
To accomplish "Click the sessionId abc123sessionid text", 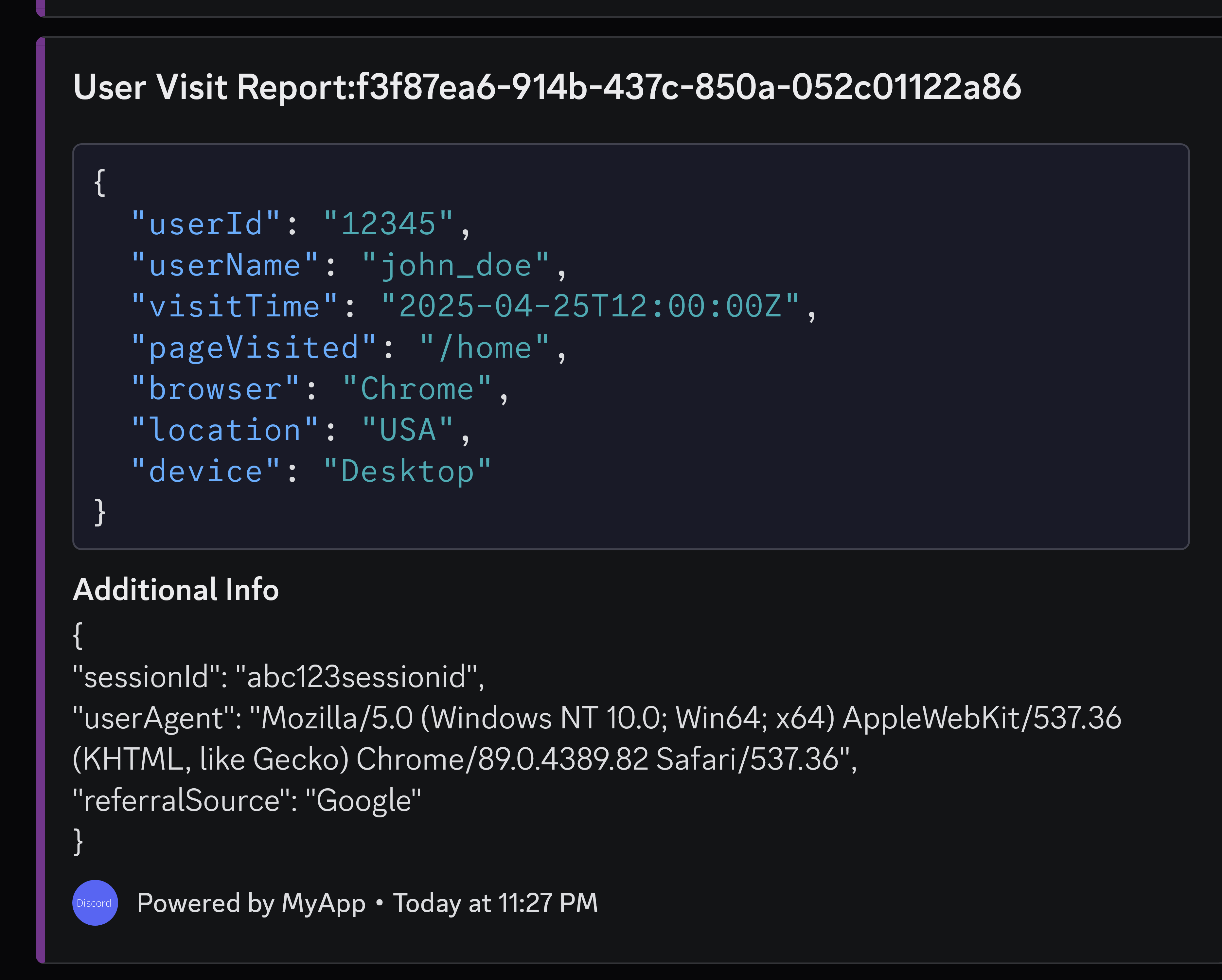I will click(279, 677).
